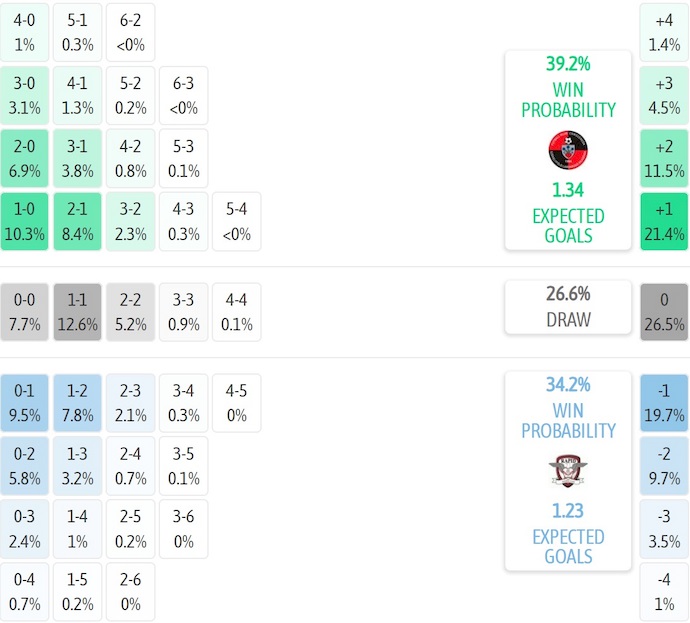The width and height of the screenshot is (690, 623).
Task: Select the 2-1 score cell at 8.4%
Action: coord(78,221)
